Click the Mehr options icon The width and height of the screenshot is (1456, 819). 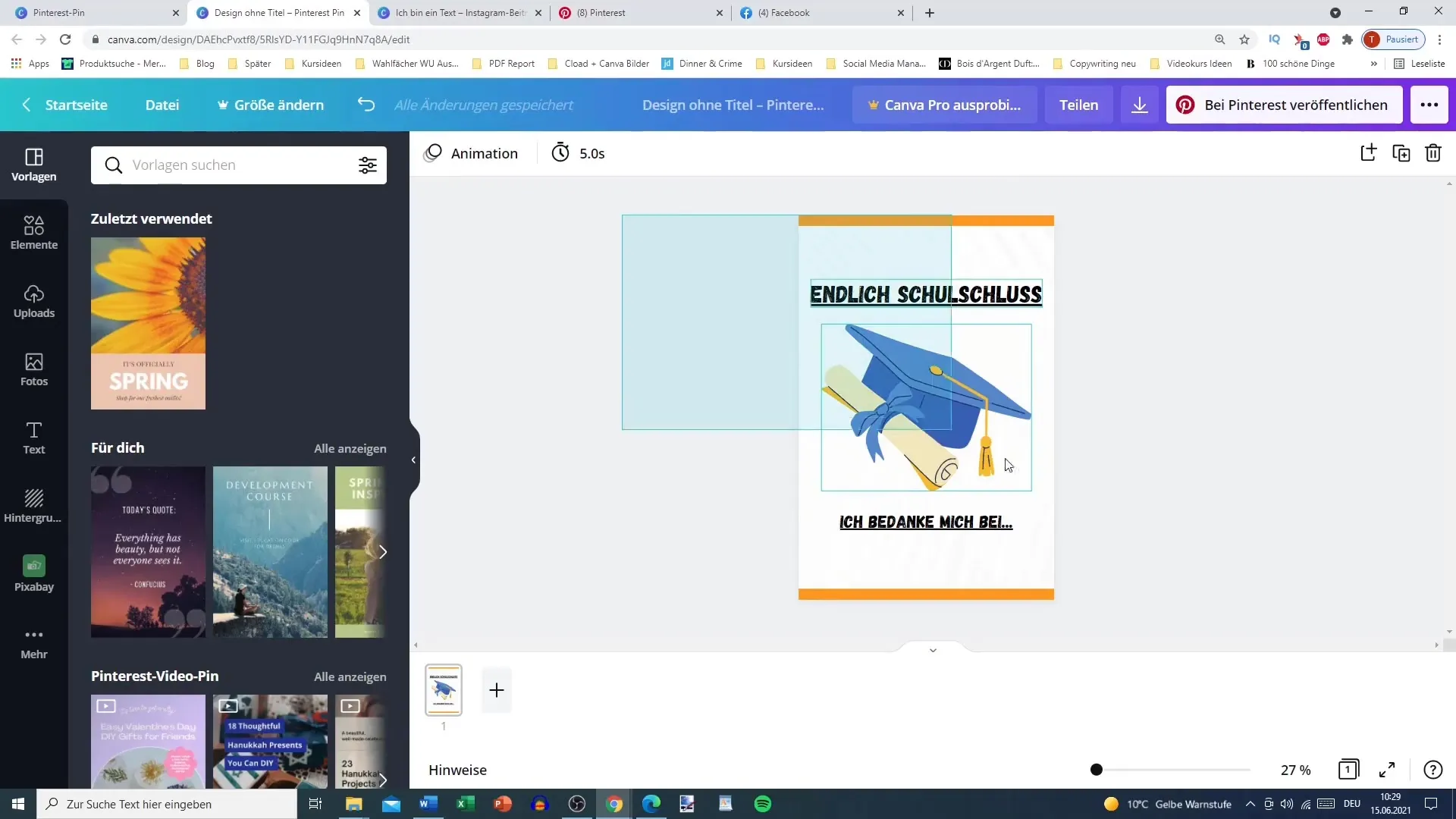(x=34, y=635)
